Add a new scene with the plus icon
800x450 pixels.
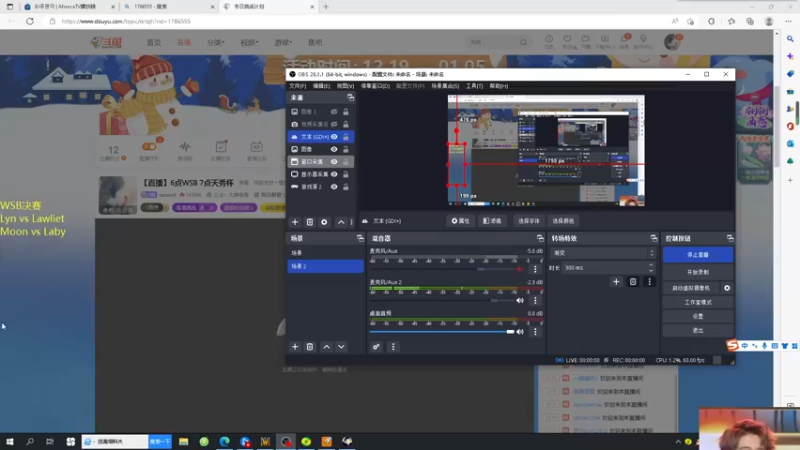[295, 347]
